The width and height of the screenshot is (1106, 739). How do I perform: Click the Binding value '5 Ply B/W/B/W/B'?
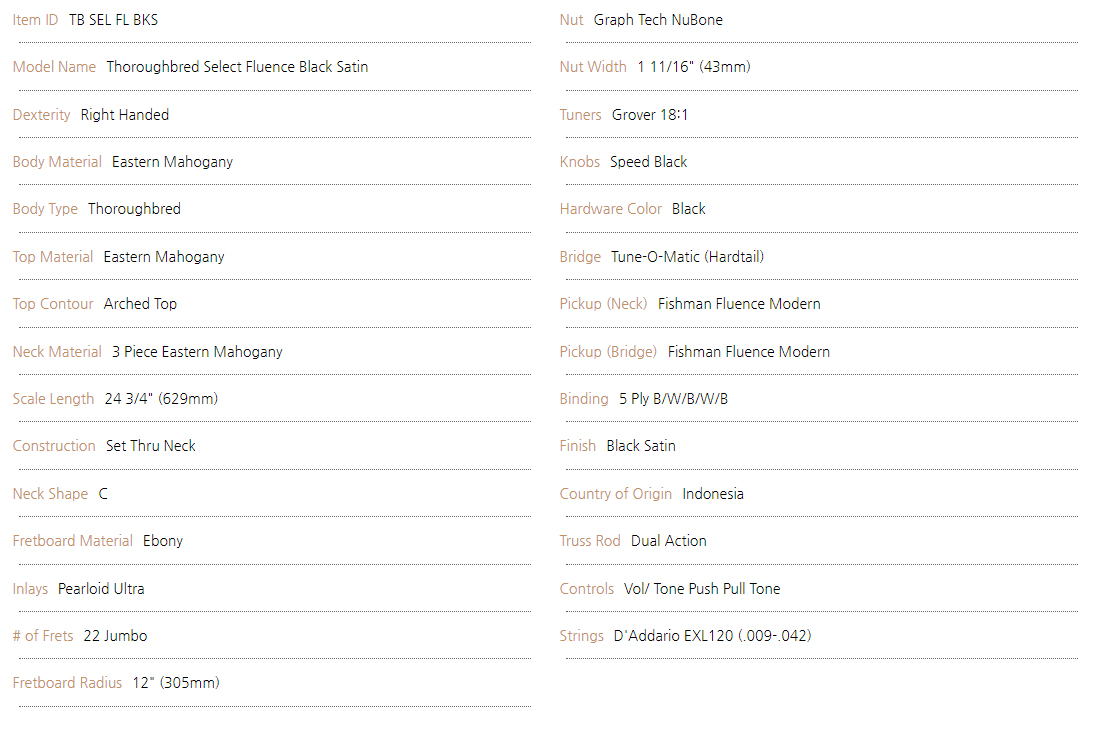(674, 399)
